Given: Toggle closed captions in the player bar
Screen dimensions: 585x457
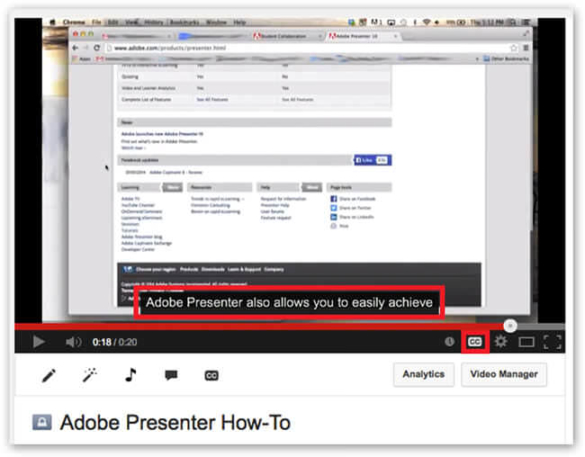Looking at the screenshot, I should tap(475, 342).
